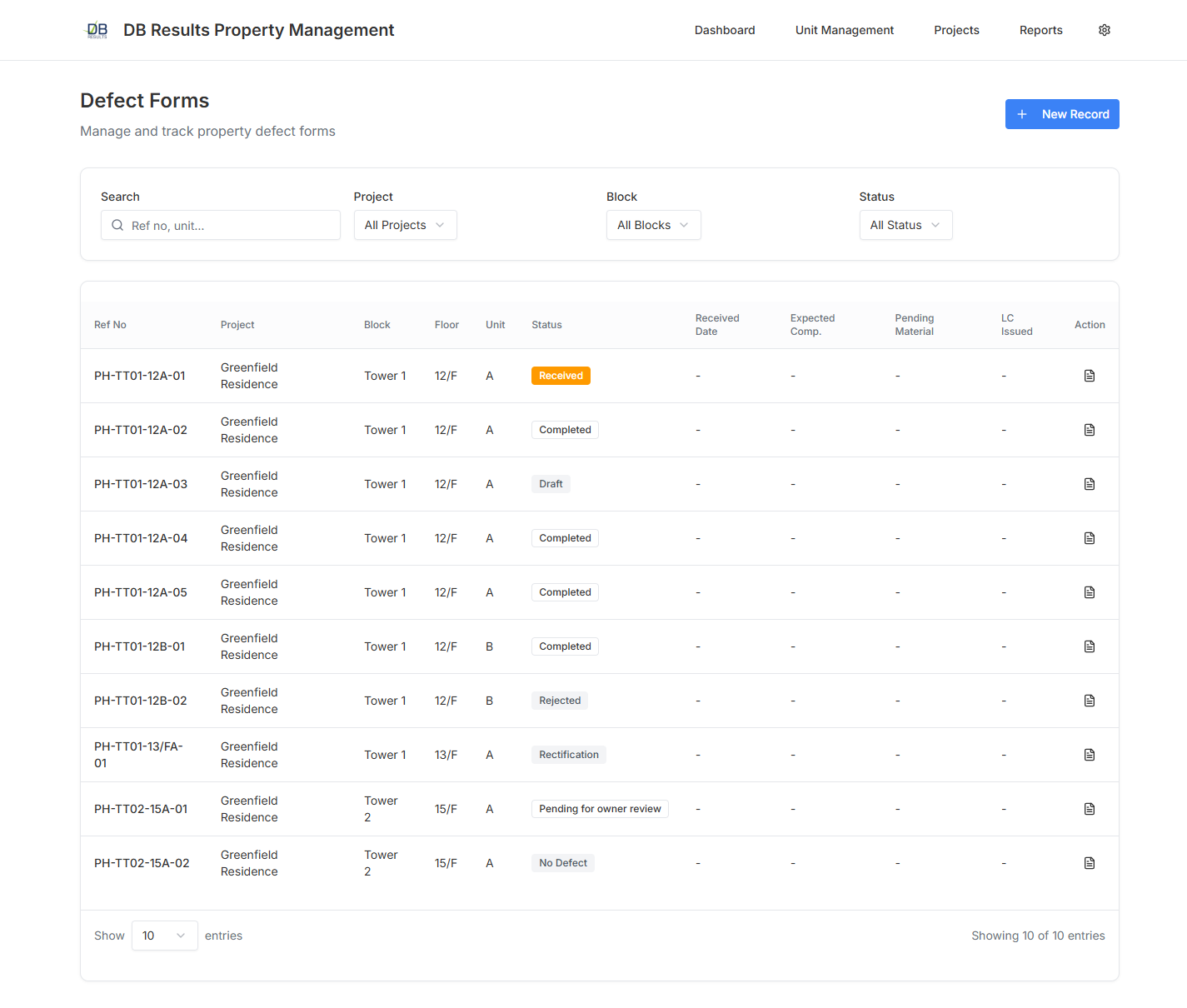The height and width of the screenshot is (1008, 1187).
Task: Open document icon for PH-TT01-12A-01
Action: tap(1090, 376)
